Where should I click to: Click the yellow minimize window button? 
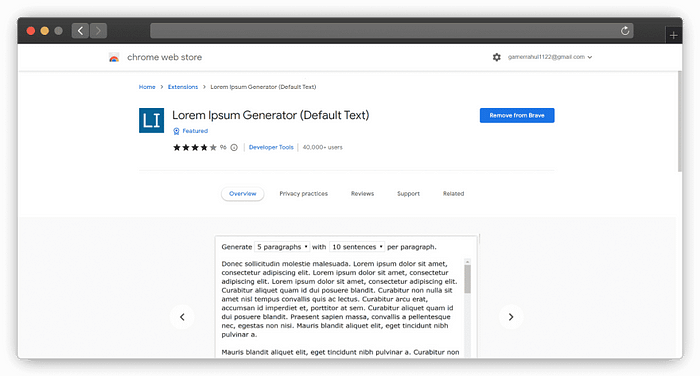click(x=45, y=31)
